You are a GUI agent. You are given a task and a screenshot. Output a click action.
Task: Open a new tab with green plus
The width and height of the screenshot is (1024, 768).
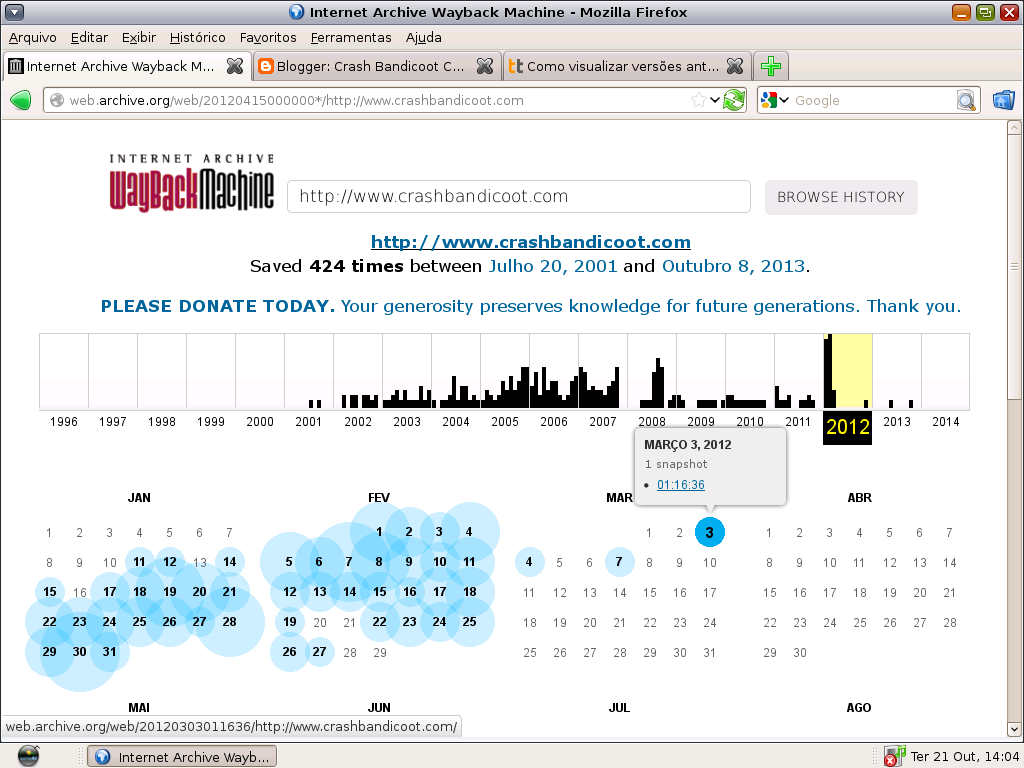tap(771, 66)
